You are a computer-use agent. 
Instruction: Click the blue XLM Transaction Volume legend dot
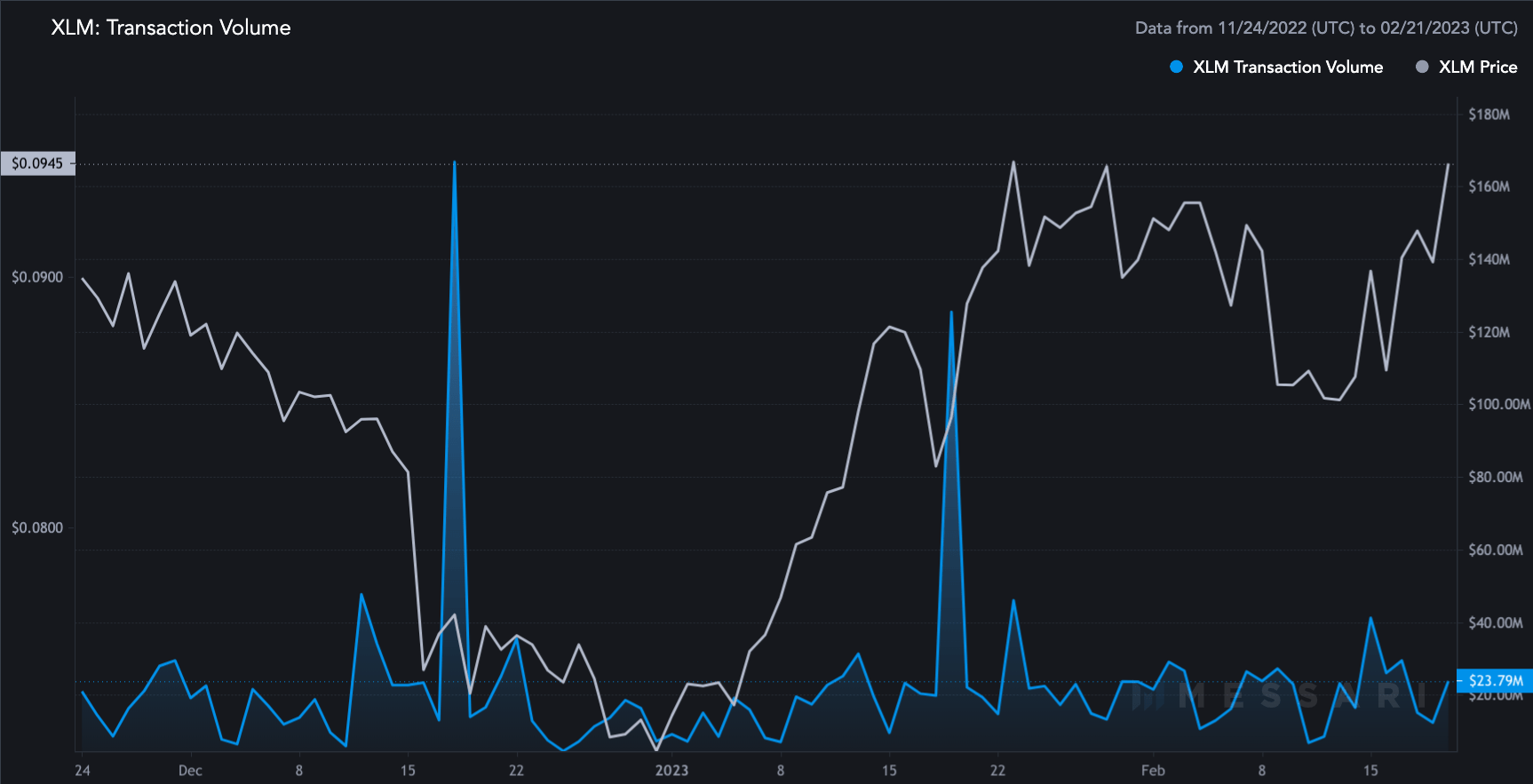1176,67
